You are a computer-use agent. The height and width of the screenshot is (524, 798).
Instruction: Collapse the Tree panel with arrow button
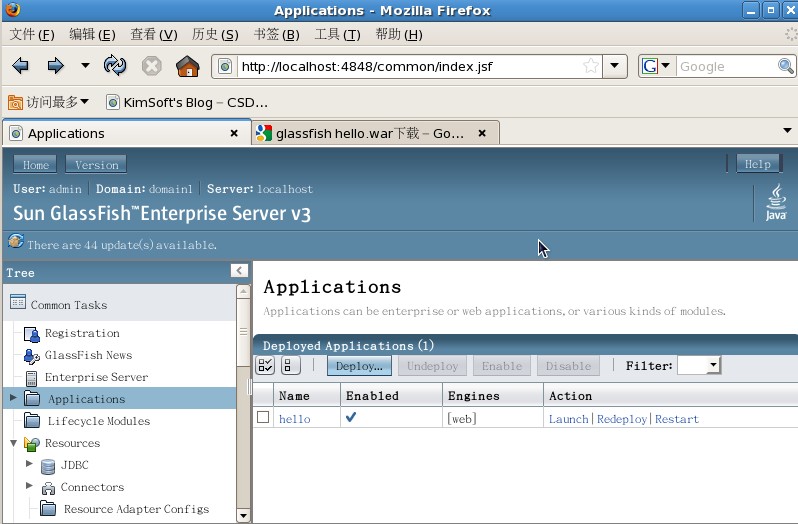(239, 271)
